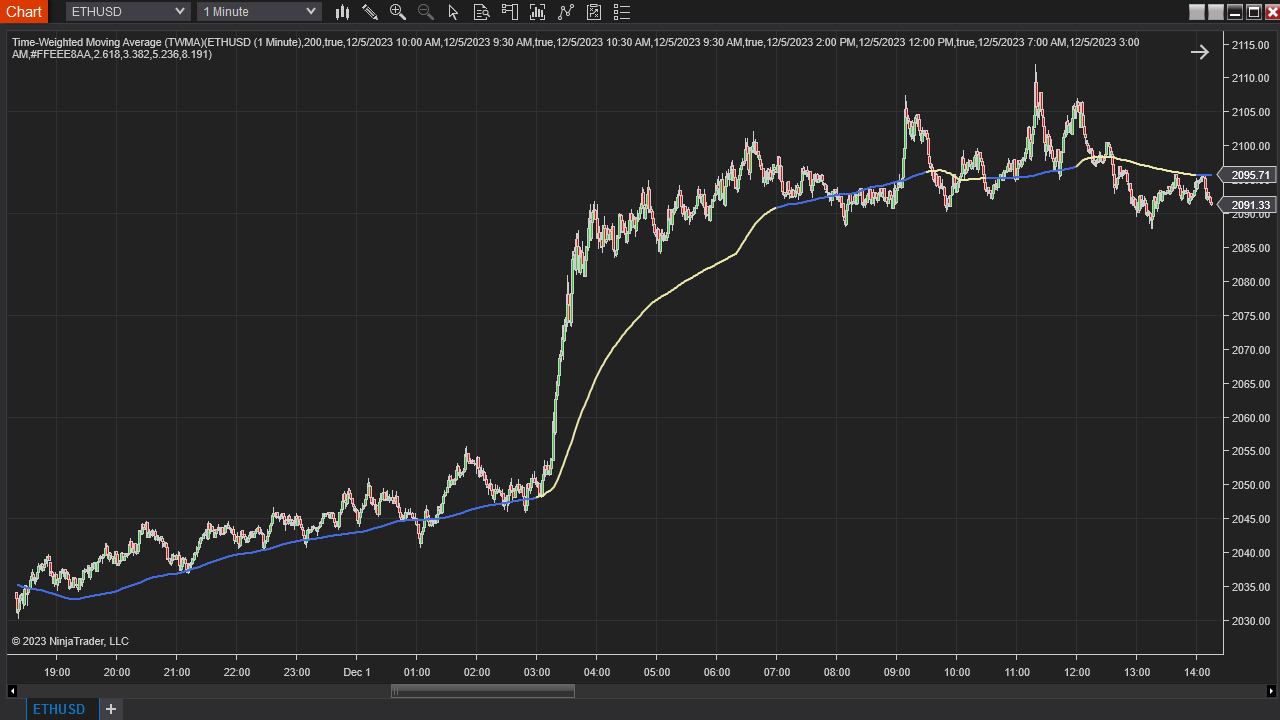
Task: Open the Data Box document-search icon
Action: (x=482, y=12)
